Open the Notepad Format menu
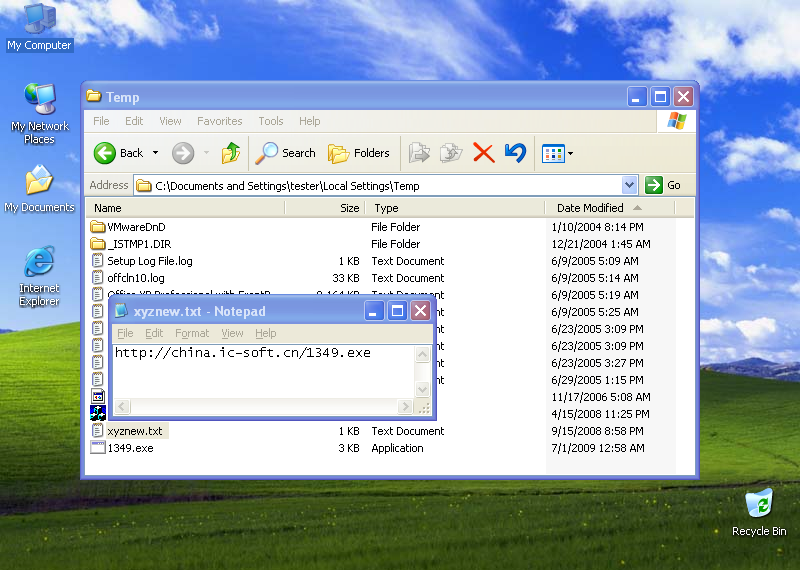Viewport: 800px width, 570px height. point(192,333)
